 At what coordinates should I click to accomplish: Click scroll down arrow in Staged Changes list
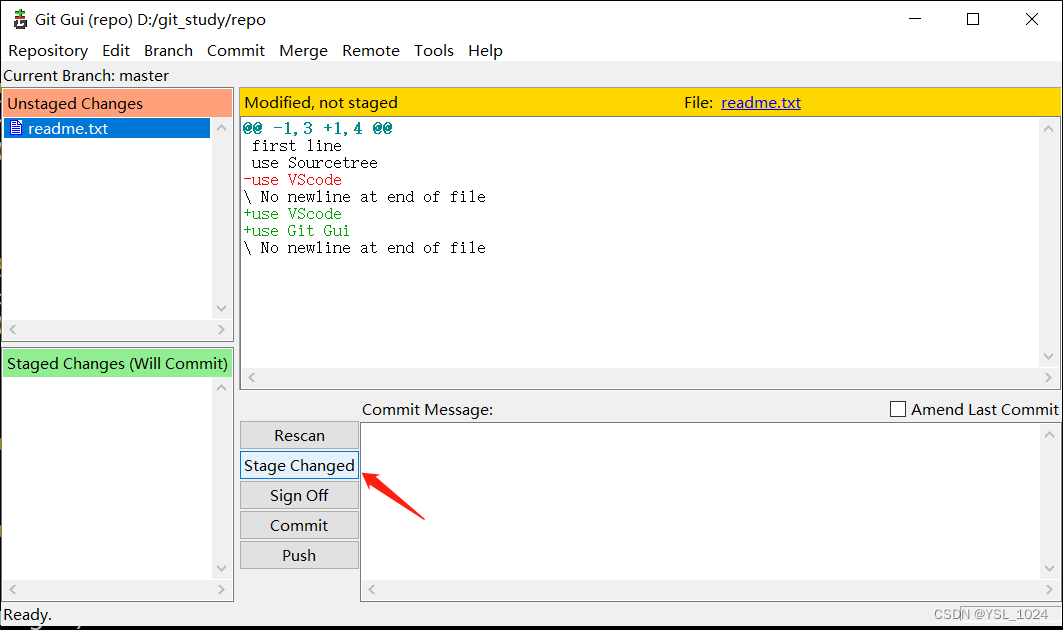pos(222,568)
